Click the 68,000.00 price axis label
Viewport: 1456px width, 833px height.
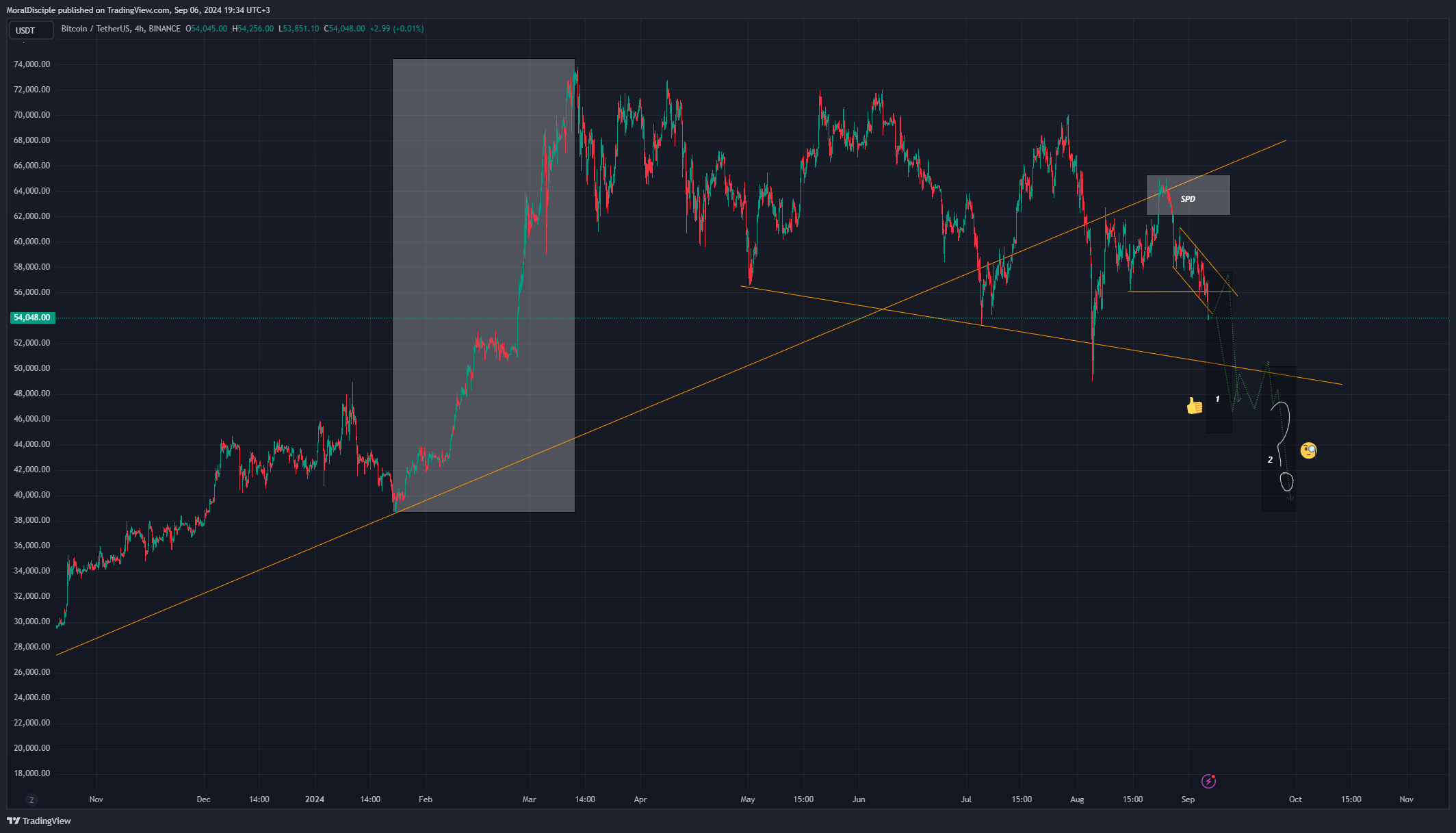pyautogui.click(x=32, y=140)
